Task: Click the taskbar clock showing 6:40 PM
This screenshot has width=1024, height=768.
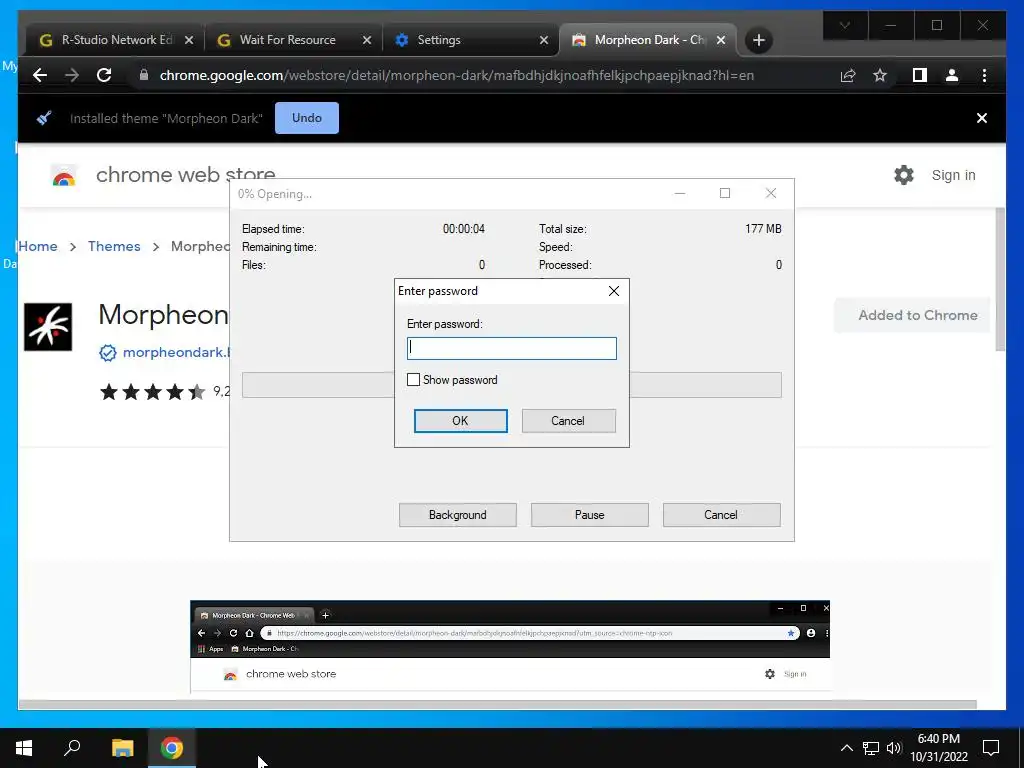Action: click(x=939, y=748)
